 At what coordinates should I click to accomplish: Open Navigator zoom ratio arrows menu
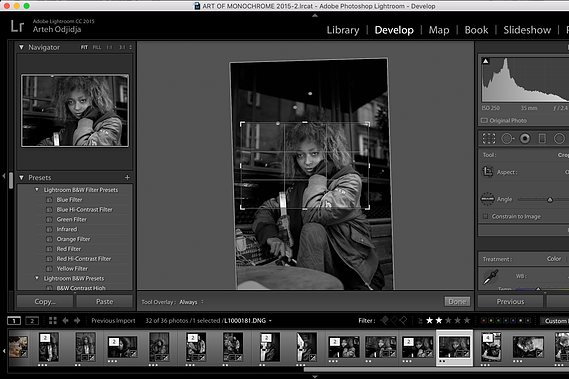(x=131, y=47)
